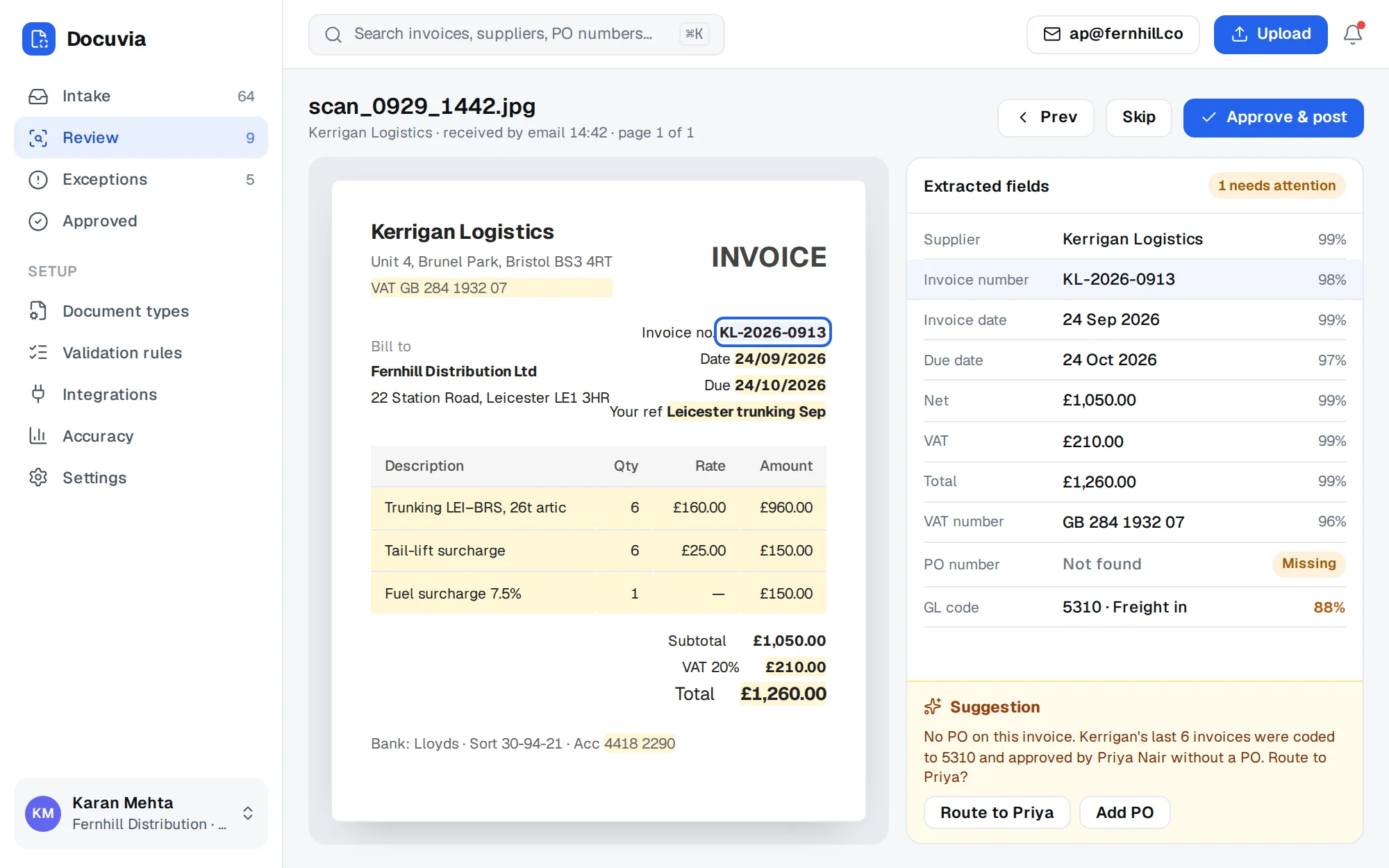Click the mail envelope icon beside ap@fernhill.co

(x=1052, y=34)
